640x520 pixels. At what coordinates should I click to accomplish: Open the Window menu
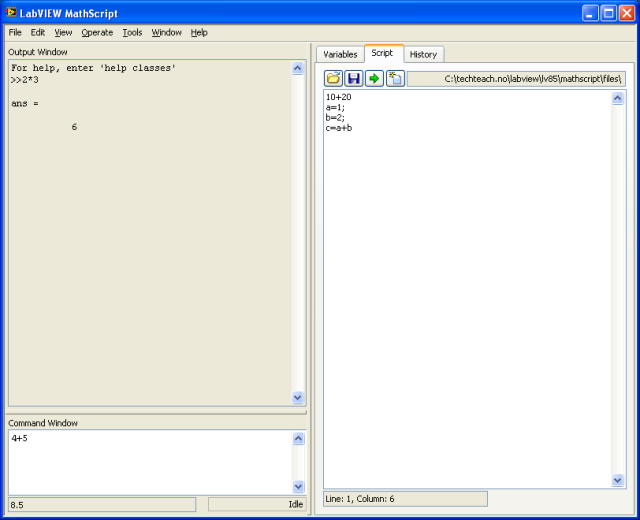[167, 33]
